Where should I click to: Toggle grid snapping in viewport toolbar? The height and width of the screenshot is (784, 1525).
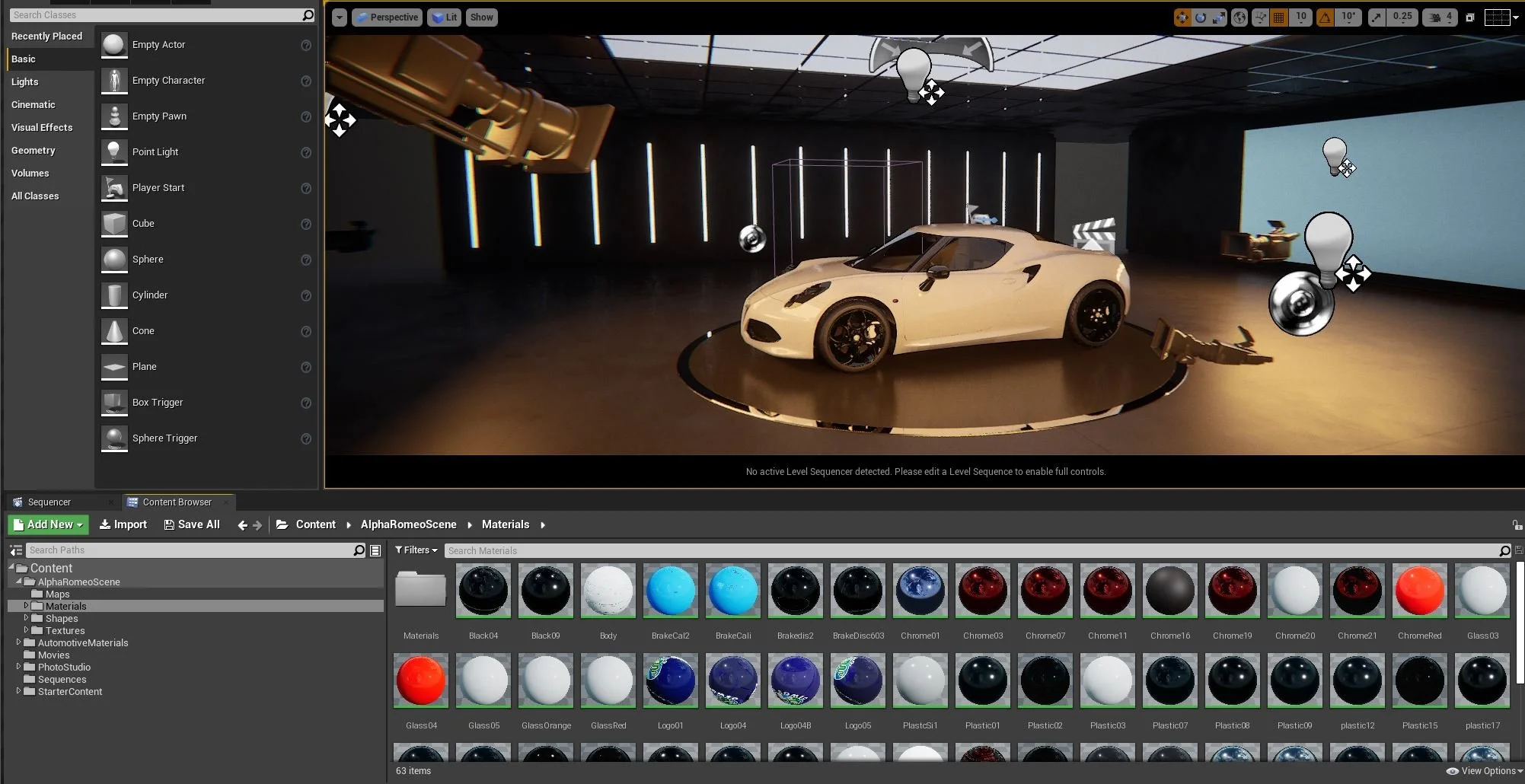point(1279,18)
